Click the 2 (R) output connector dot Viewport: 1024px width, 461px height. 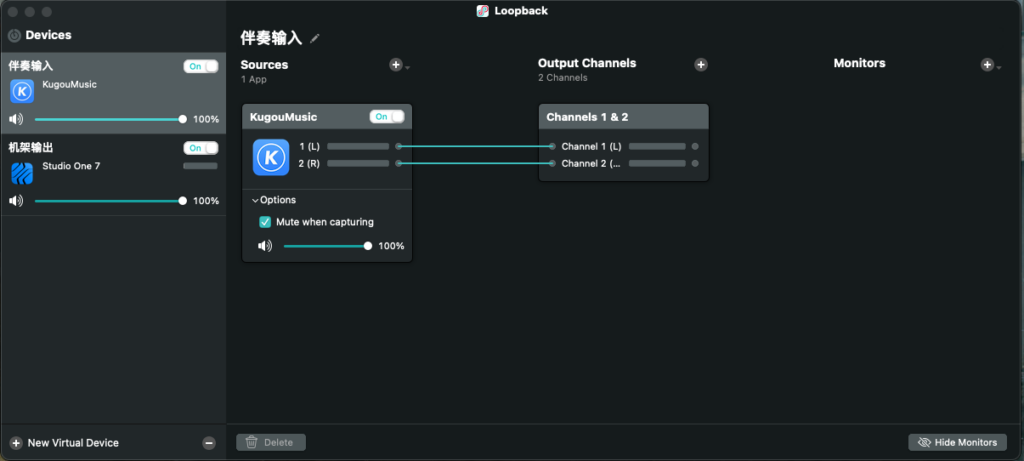pyautogui.click(x=398, y=163)
